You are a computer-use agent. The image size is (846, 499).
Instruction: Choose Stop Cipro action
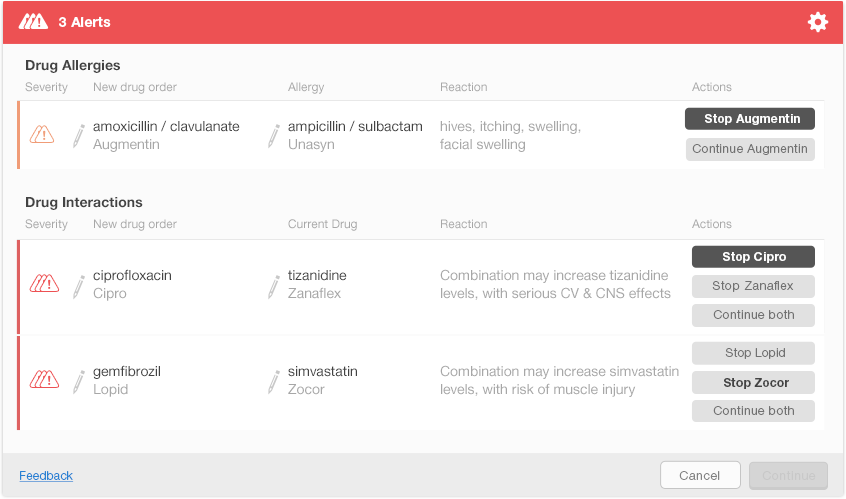click(753, 257)
